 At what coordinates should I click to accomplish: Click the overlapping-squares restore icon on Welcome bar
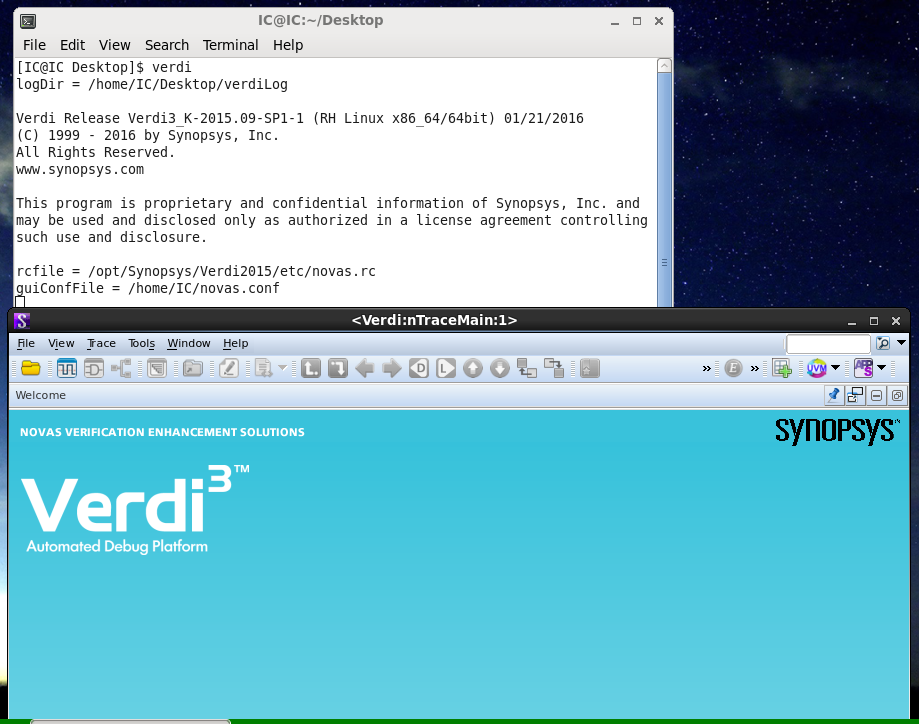897,396
